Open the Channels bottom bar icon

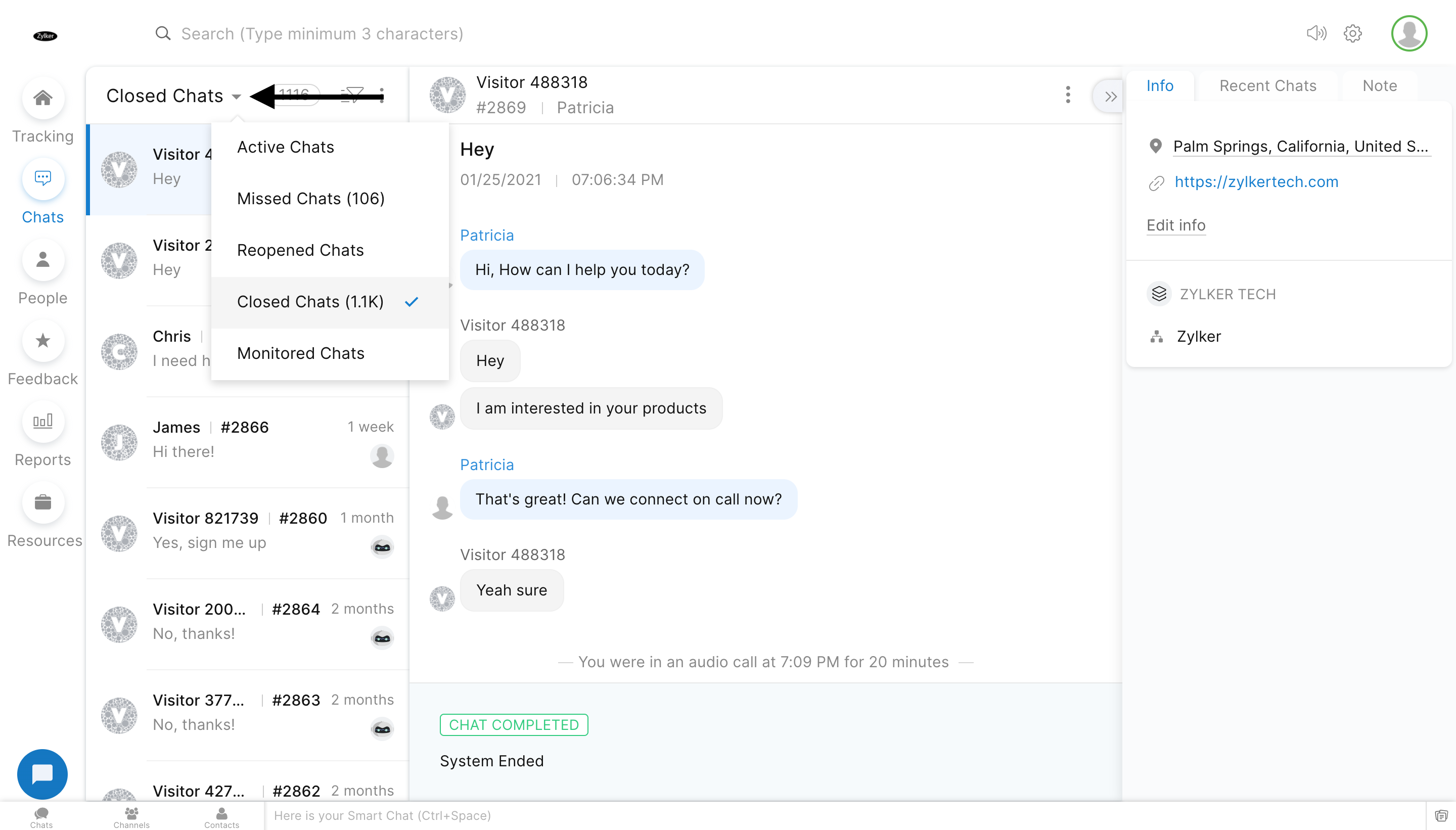pyautogui.click(x=131, y=817)
